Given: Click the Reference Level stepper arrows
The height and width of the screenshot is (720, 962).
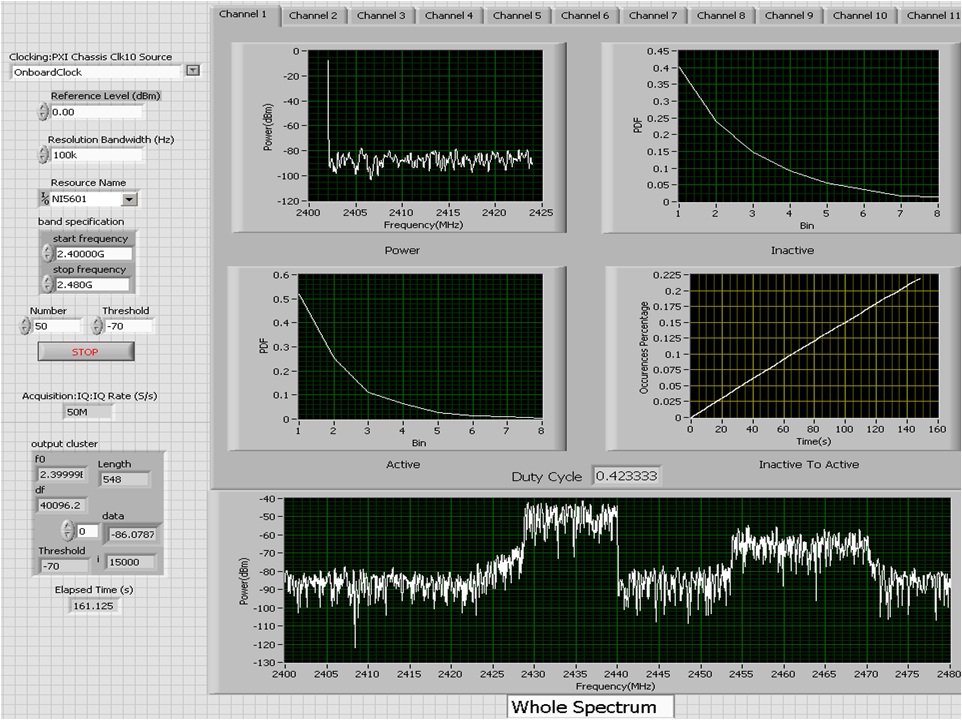Looking at the screenshot, I should [43, 112].
